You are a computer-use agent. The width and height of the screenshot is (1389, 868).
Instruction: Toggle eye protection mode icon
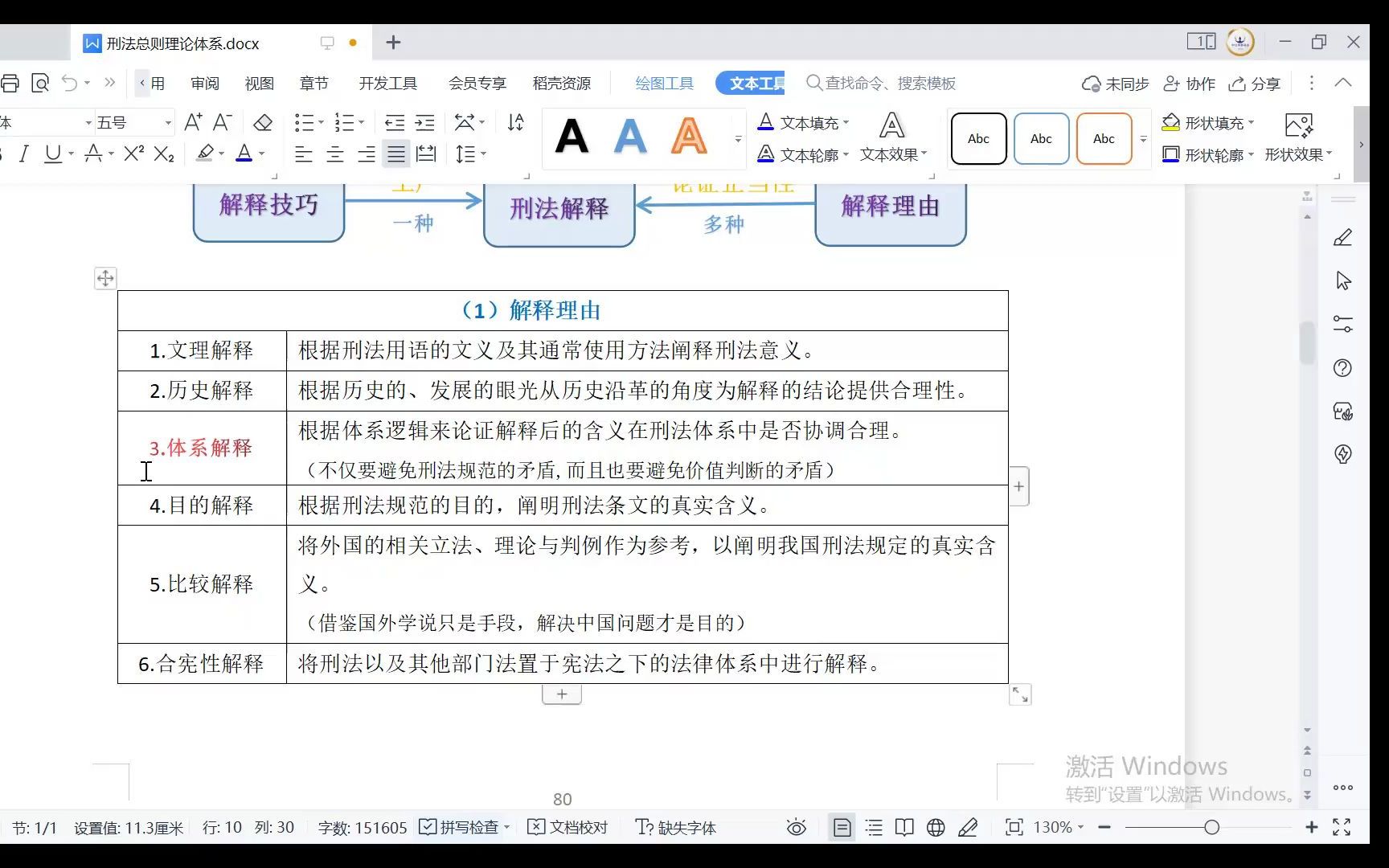(x=796, y=827)
